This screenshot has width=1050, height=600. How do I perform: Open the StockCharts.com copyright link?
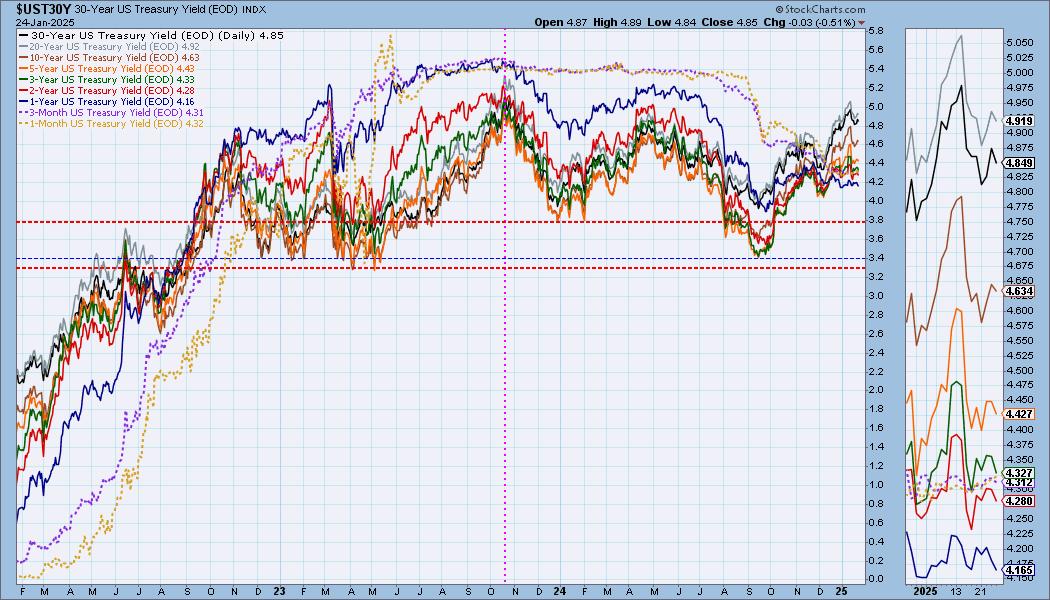point(820,9)
